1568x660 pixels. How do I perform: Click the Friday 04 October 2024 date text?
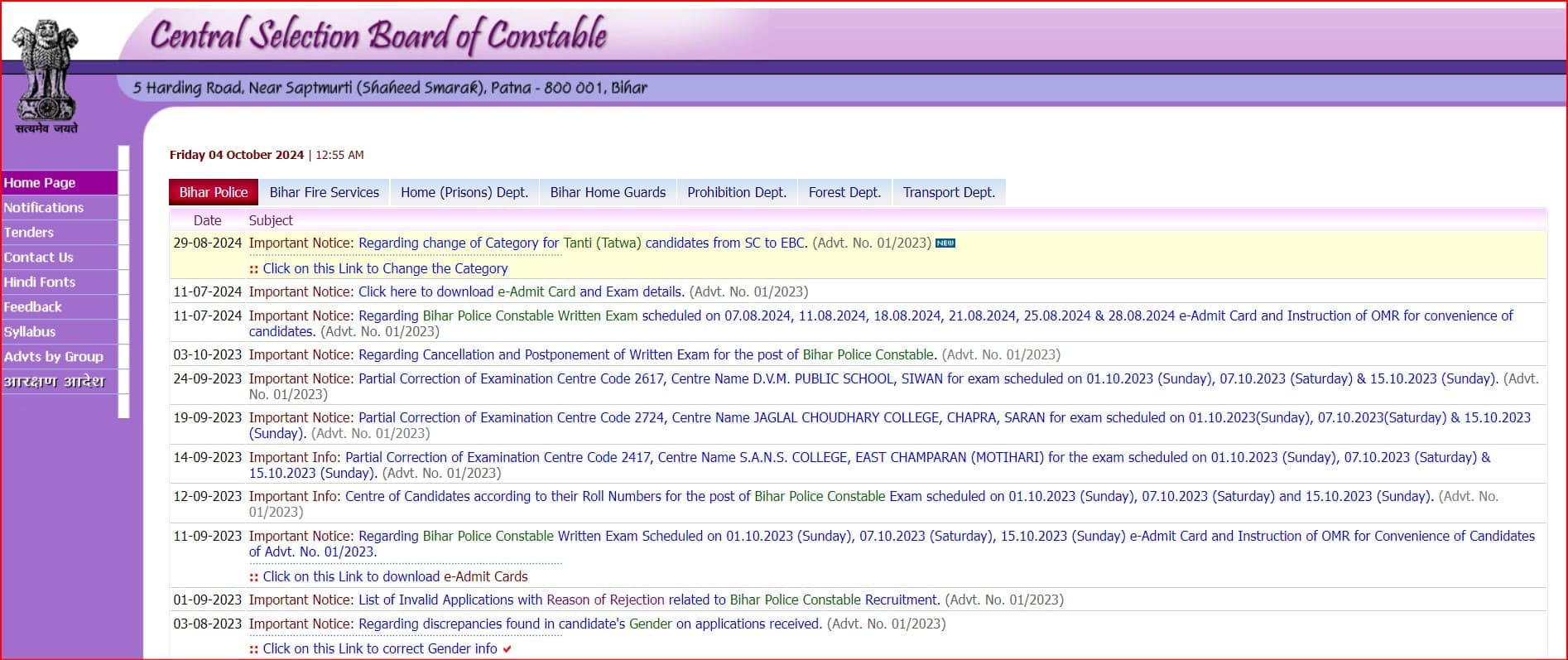click(237, 155)
